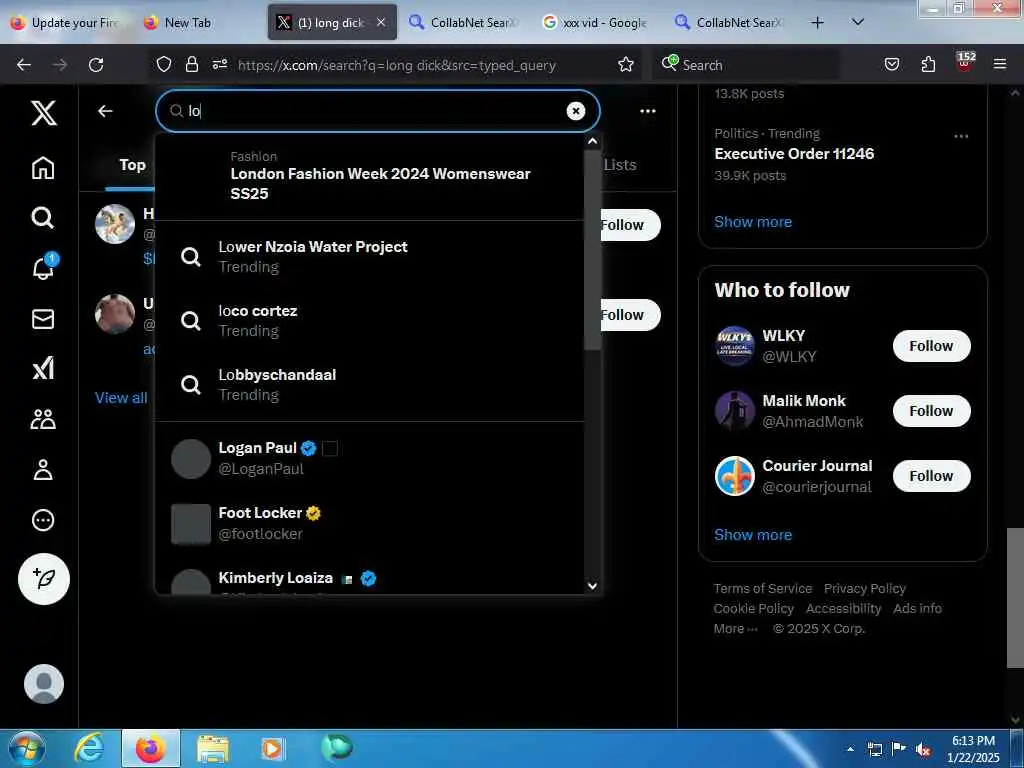Open Windows Start button
The width and height of the screenshot is (1024, 768).
26,748
